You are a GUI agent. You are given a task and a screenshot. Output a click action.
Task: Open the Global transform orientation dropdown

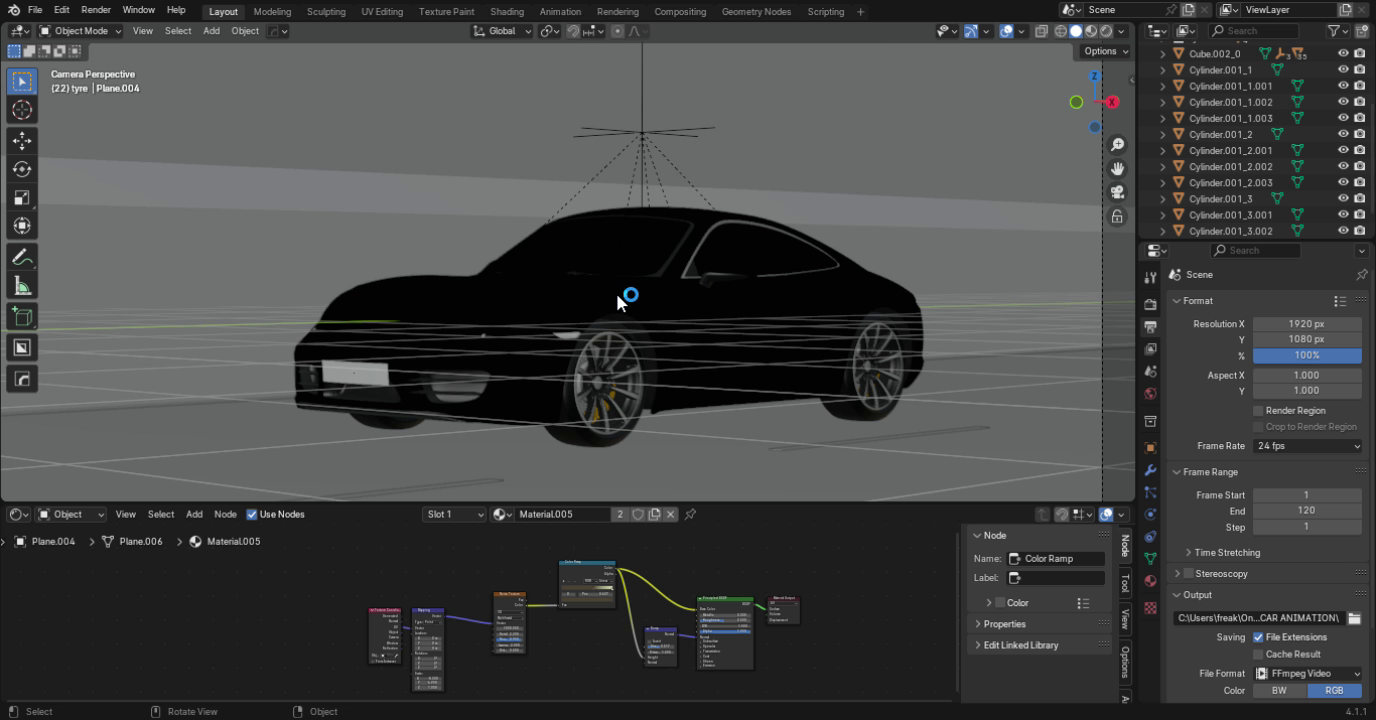(x=503, y=31)
